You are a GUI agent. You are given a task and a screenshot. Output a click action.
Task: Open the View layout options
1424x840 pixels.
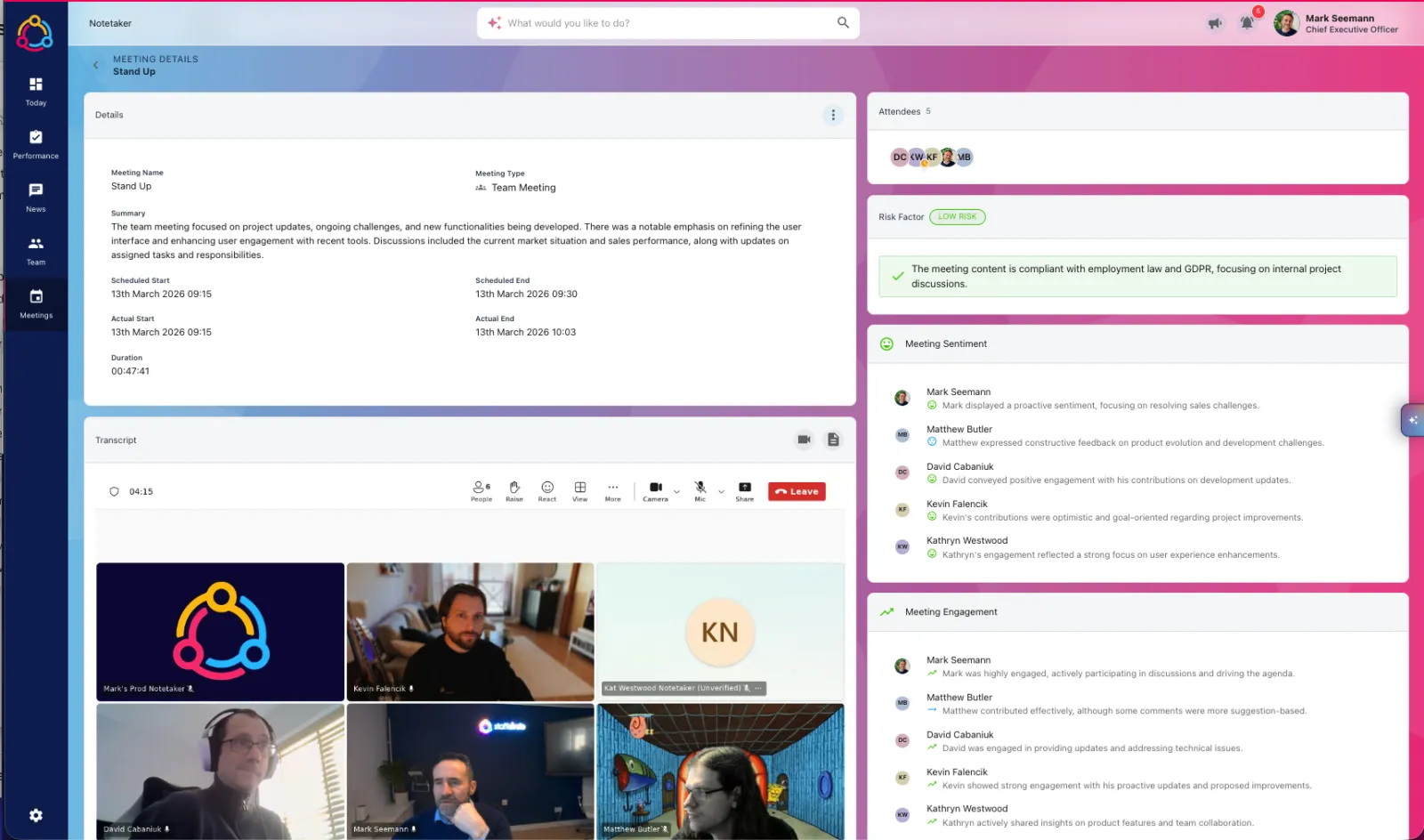(580, 491)
